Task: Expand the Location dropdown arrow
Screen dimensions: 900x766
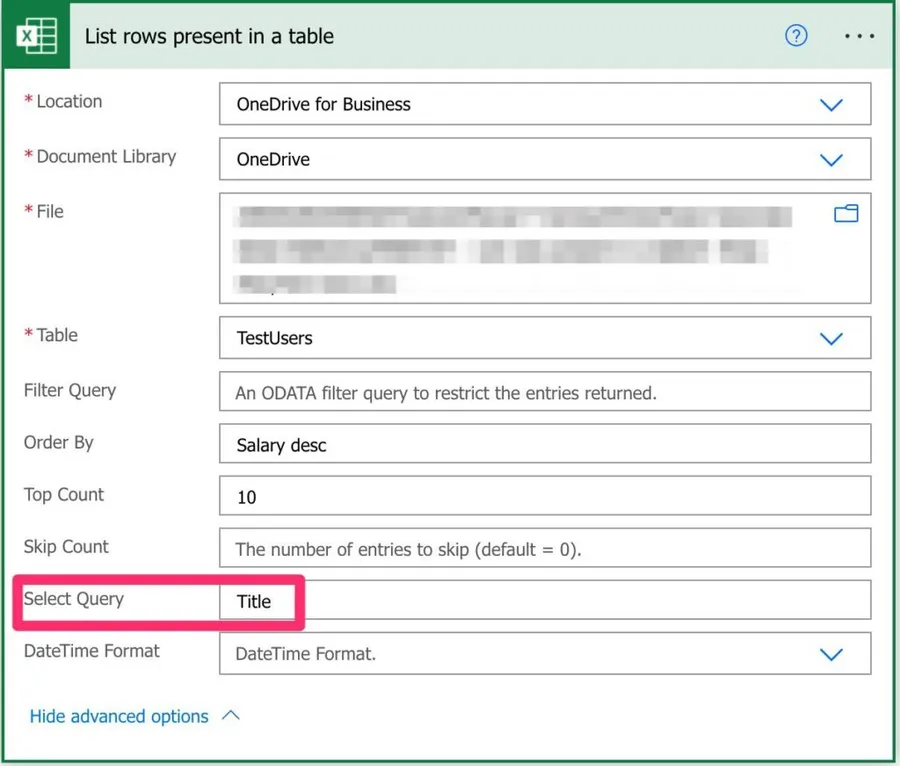Action: [x=831, y=104]
